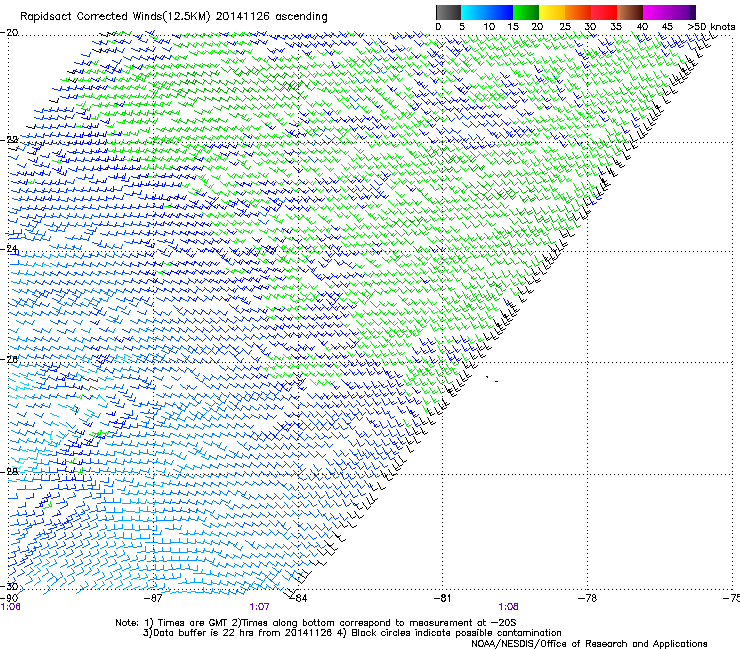The image size is (740, 650).
Task: Click the '-78' longitude axis label
Action: click(587, 598)
